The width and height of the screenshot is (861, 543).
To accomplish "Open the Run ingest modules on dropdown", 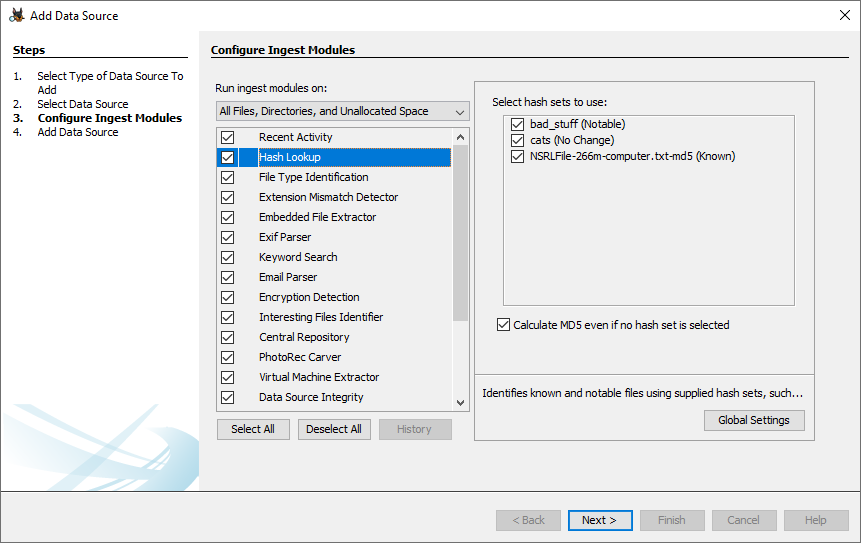I will pyautogui.click(x=342, y=111).
